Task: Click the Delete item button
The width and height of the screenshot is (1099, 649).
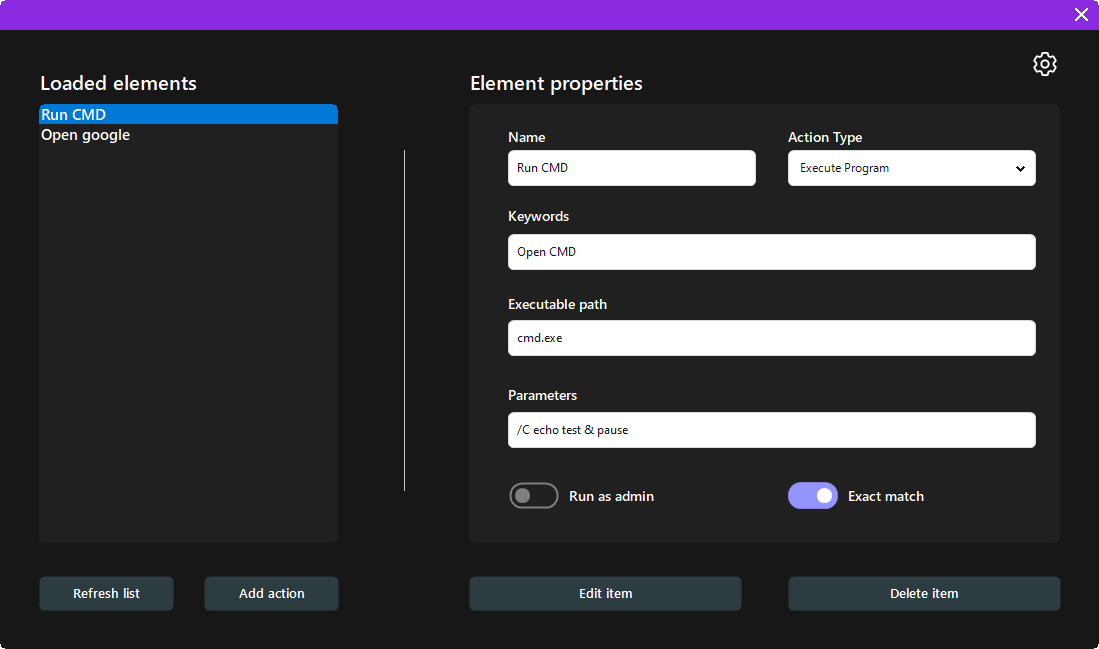Action: pos(923,593)
